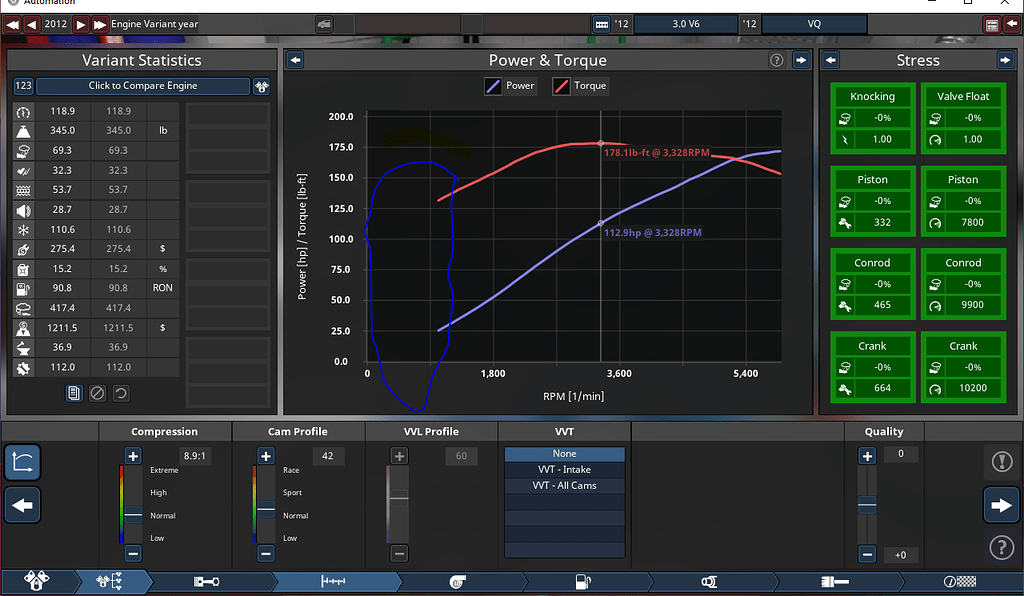Select None in the VVT options list
The height and width of the screenshot is (596, 1024).
click(564, 453)
